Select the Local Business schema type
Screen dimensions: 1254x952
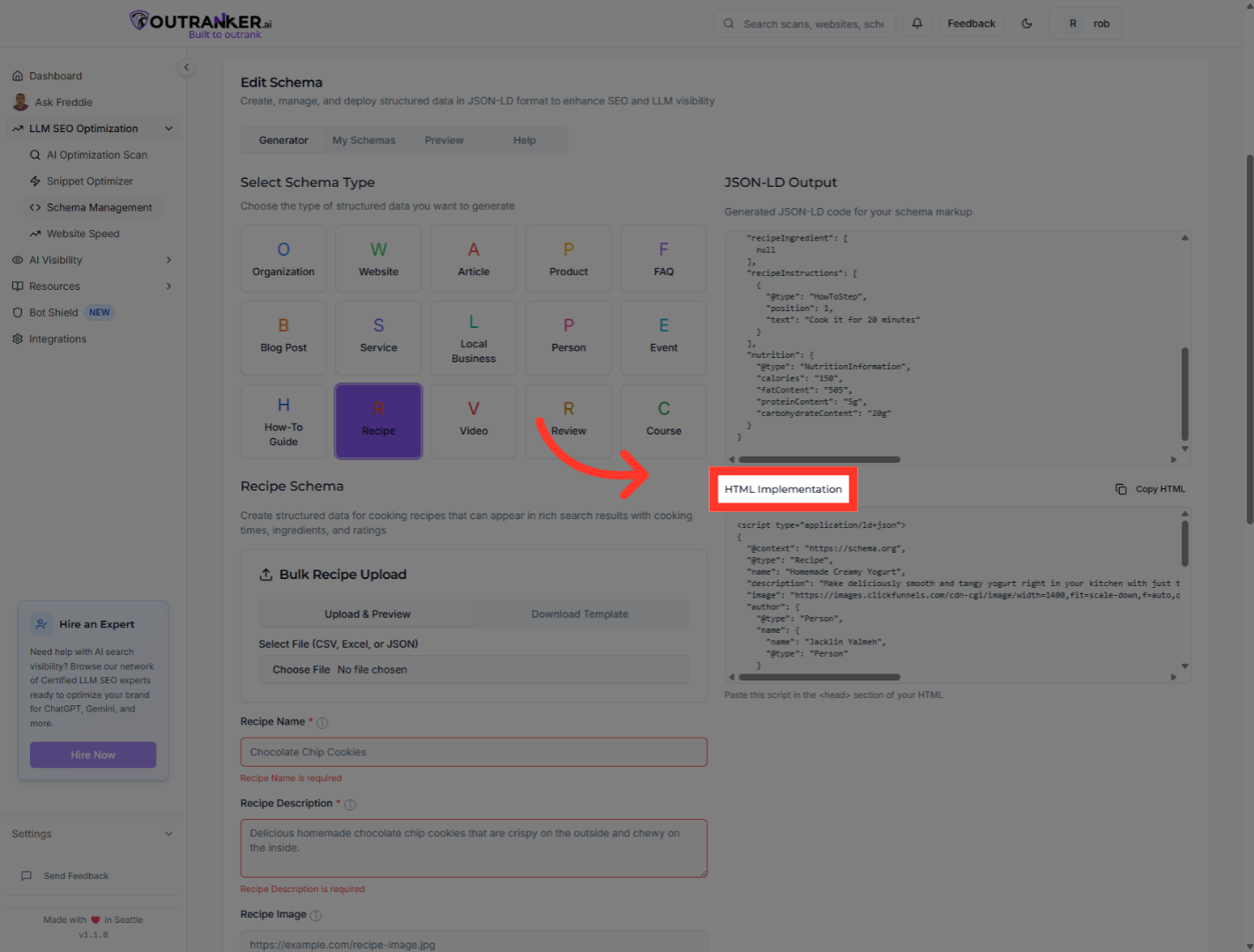coord(474,338)
